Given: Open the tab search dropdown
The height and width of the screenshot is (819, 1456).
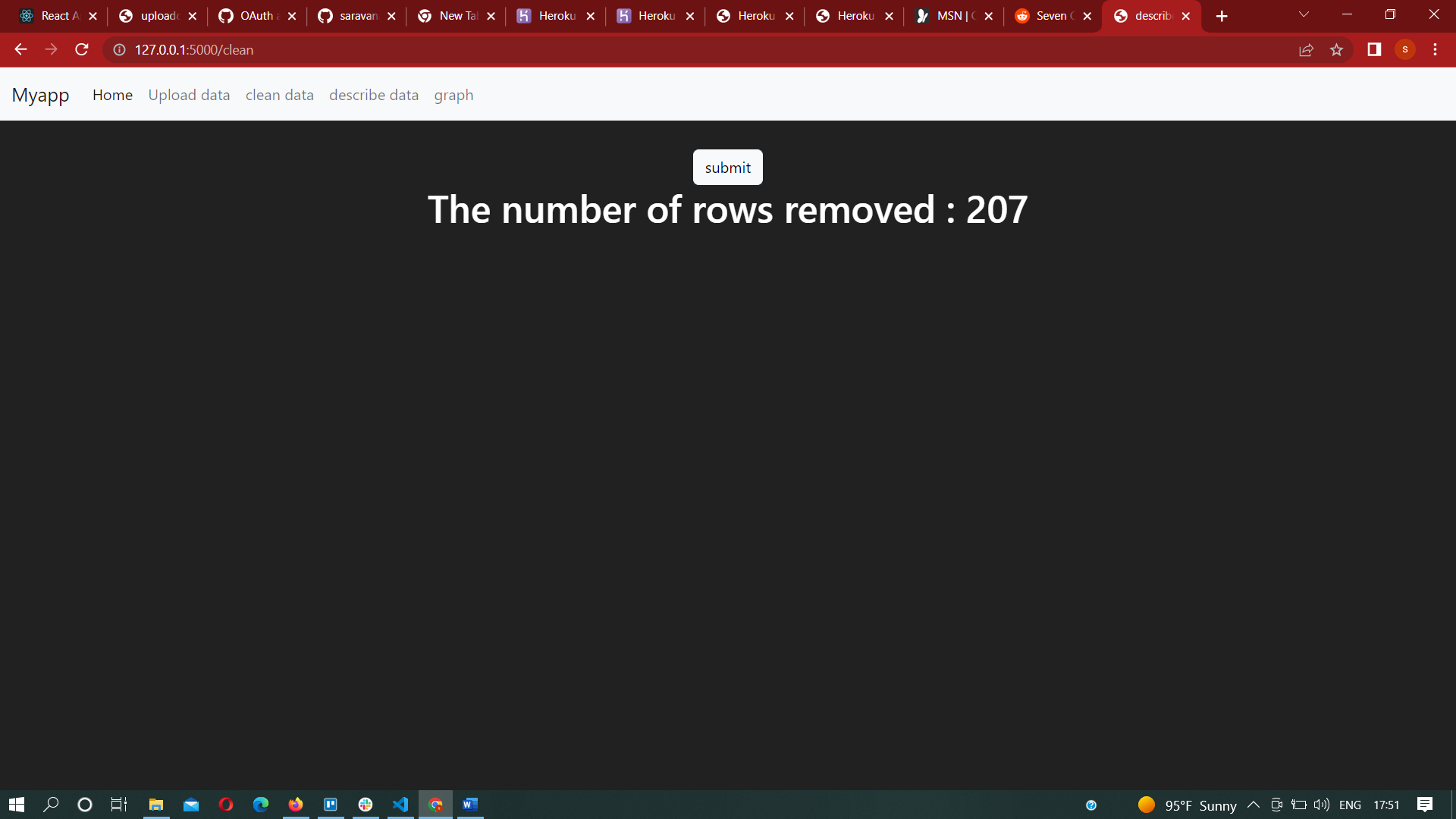Looking at the screenshot, I should (1304, 15).
